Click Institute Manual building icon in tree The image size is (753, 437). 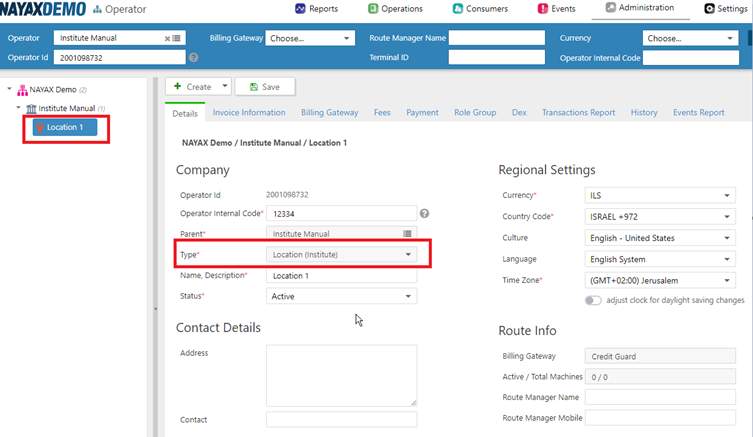point(31,109)
